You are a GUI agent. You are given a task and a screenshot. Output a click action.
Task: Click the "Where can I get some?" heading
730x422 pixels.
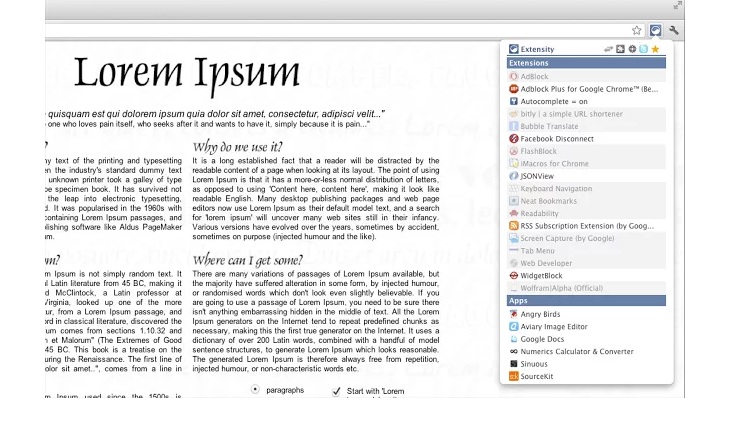pos(247,260)
